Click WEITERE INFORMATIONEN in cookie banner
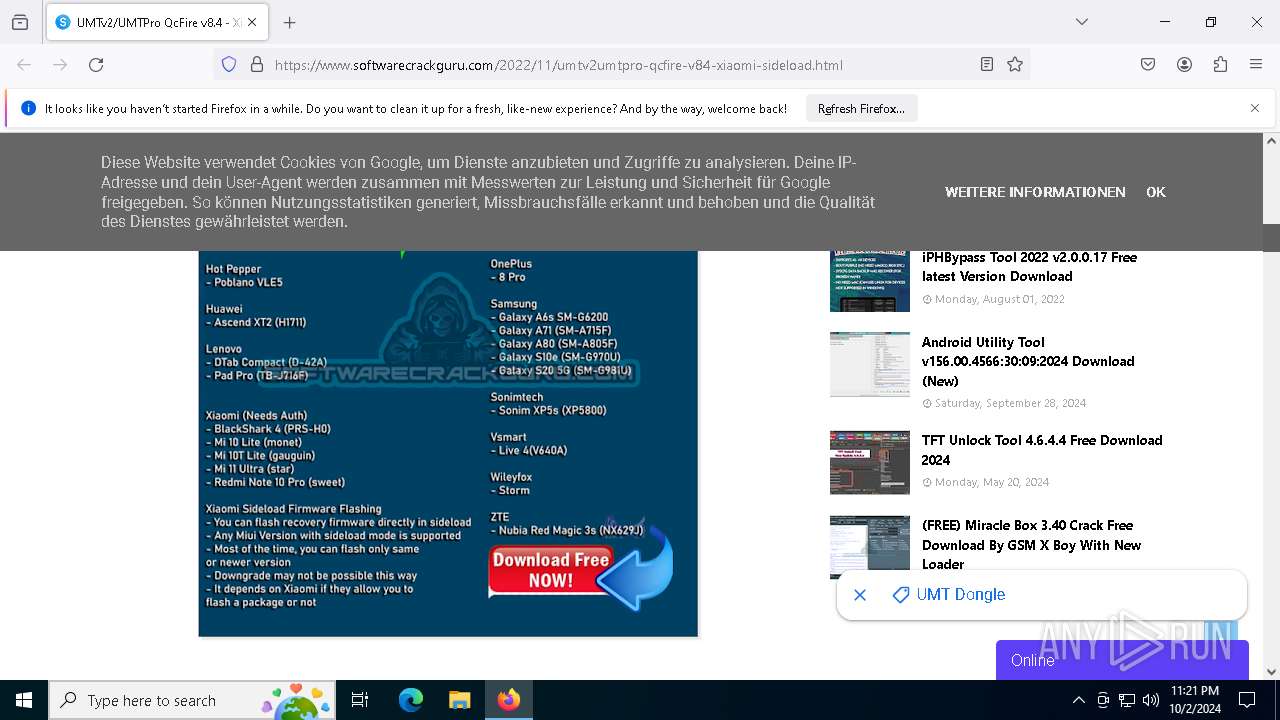This screenshot has height=720, width=1280. point(1035,192)
